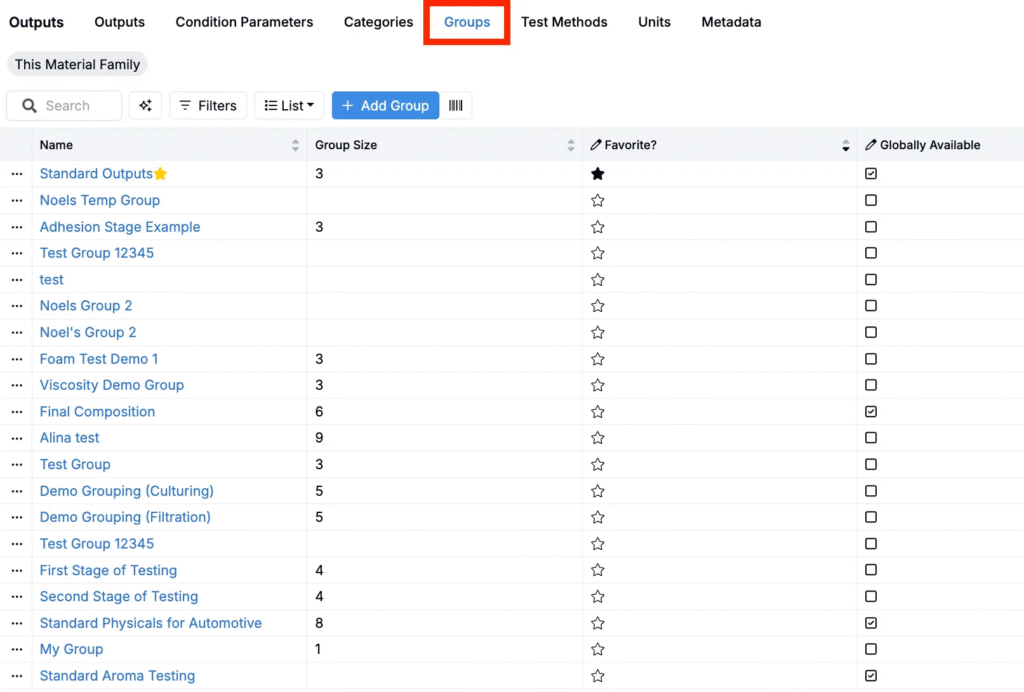Click the barcode scan icon
The height and width of the screenshot is (692, 1024).
coord(456,105)
